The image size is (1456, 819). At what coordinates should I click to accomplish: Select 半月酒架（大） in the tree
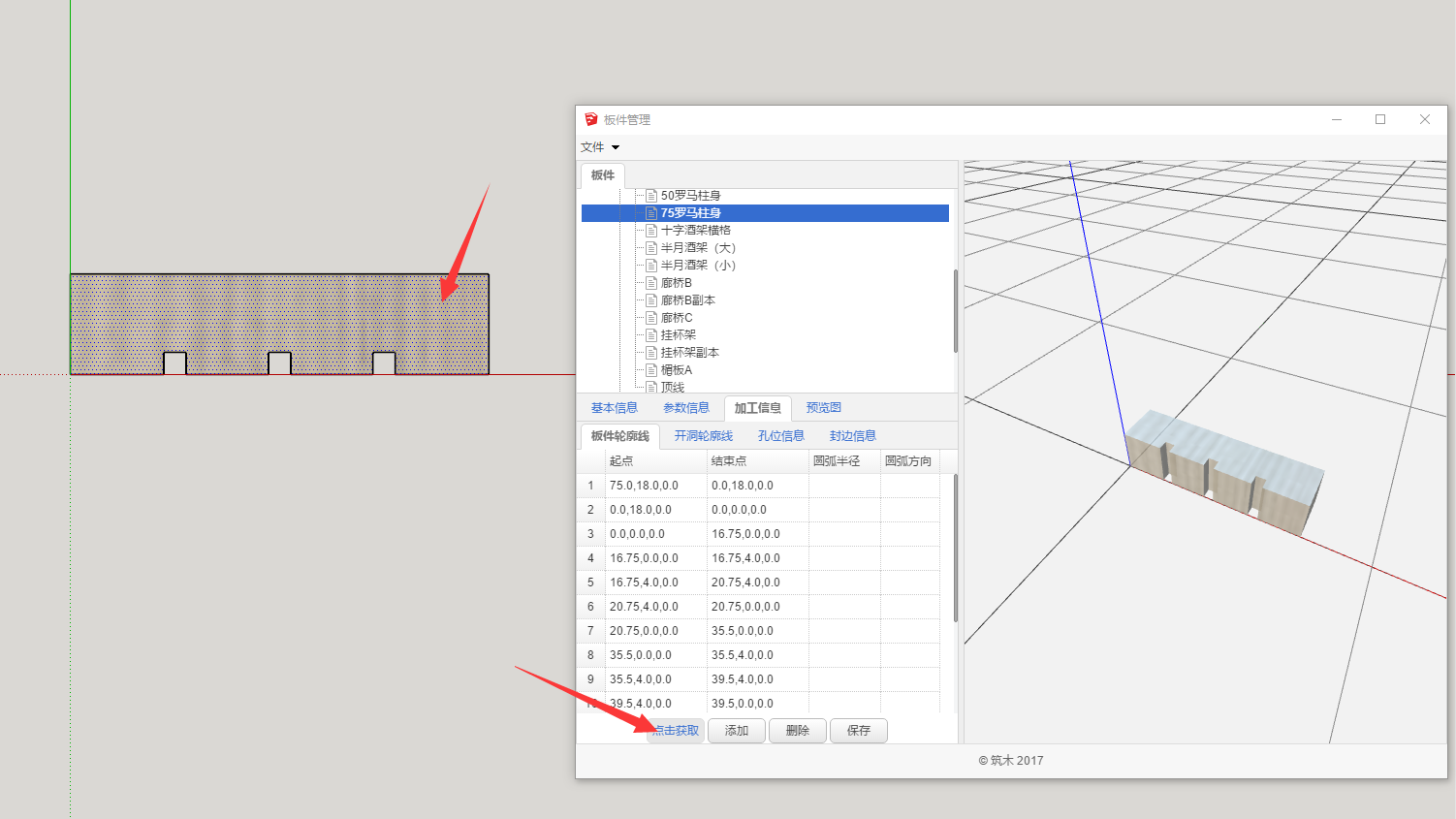pyautogui.click(x=698, y=248)
